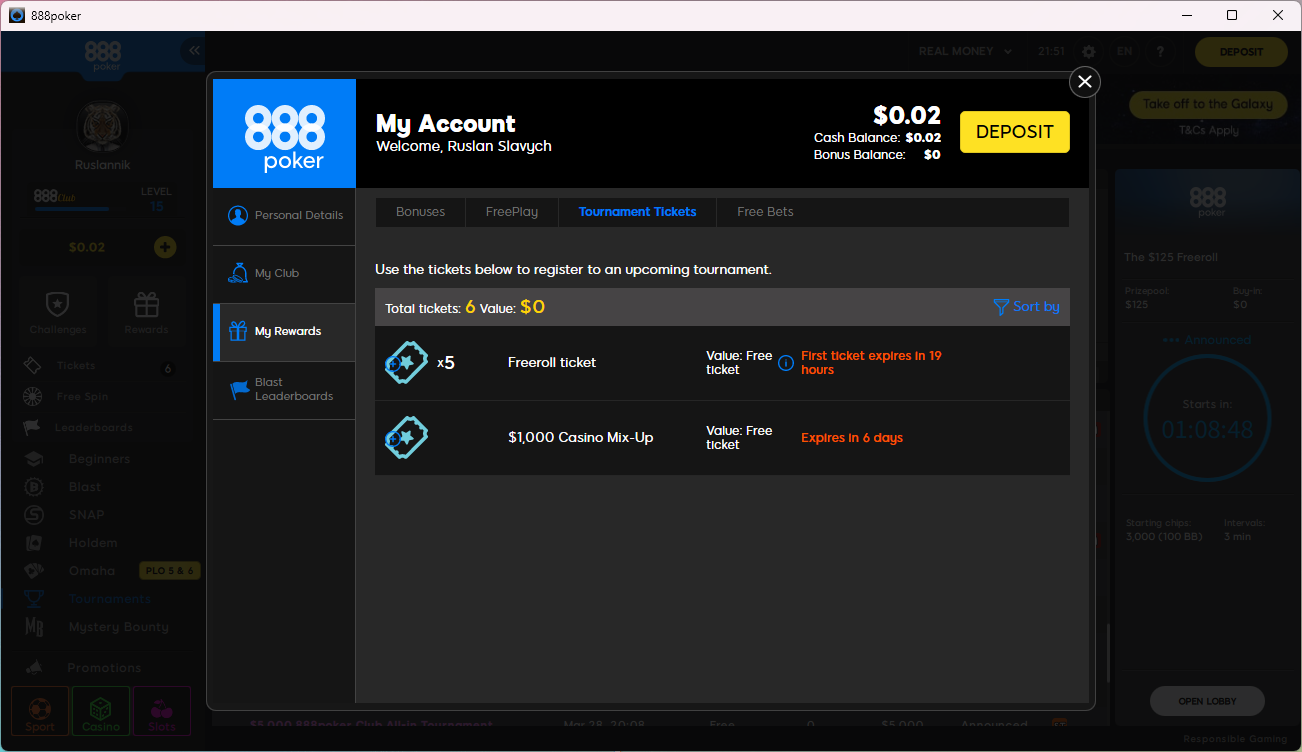Click the $1,000 Casino Mix-Up ticket icon

[x=406, y=438]
